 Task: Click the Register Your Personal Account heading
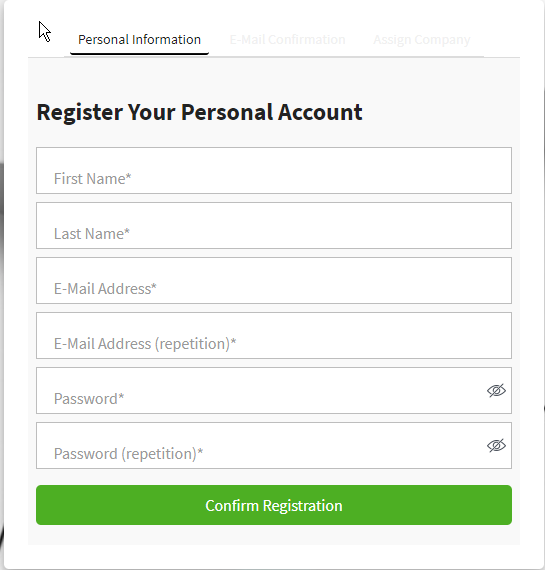(199, 112)
